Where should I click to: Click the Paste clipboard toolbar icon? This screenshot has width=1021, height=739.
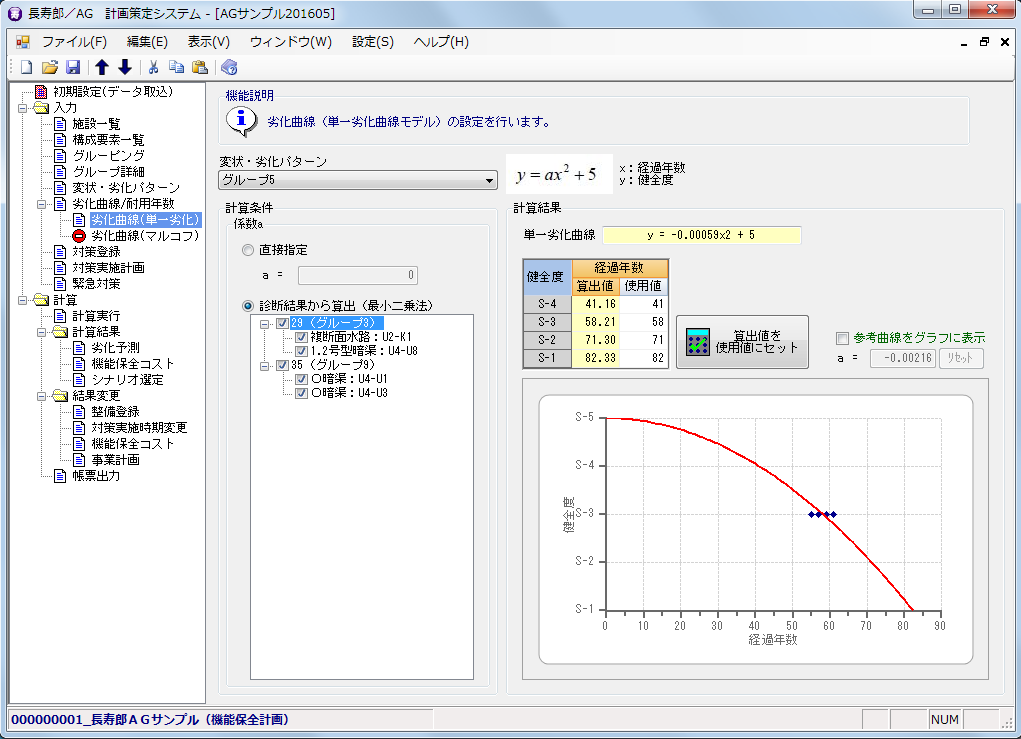(x=200, y=67)
